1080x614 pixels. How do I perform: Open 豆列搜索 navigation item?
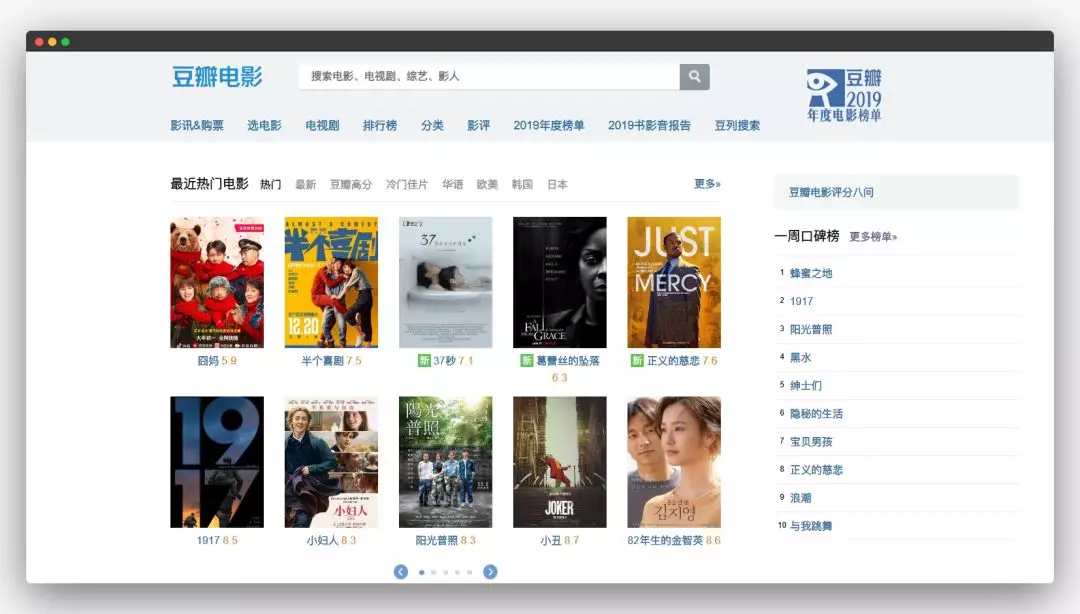point(738,125)
